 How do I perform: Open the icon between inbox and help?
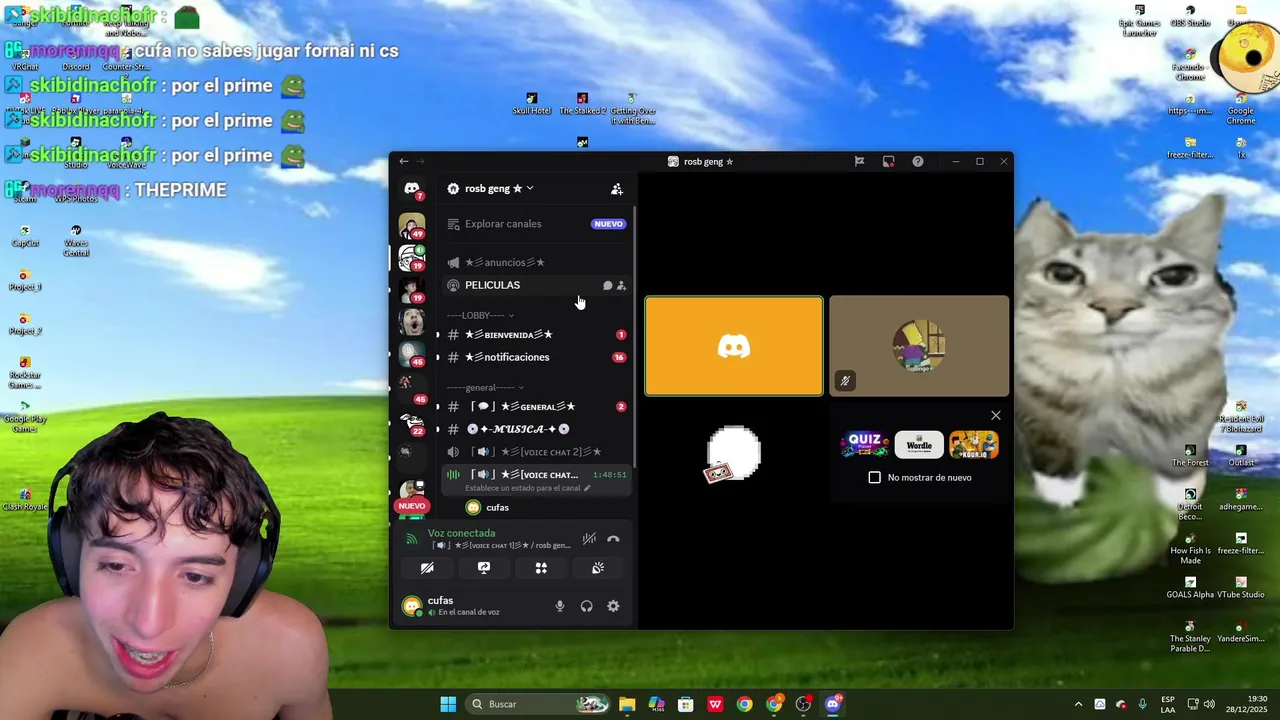point(888,161)
